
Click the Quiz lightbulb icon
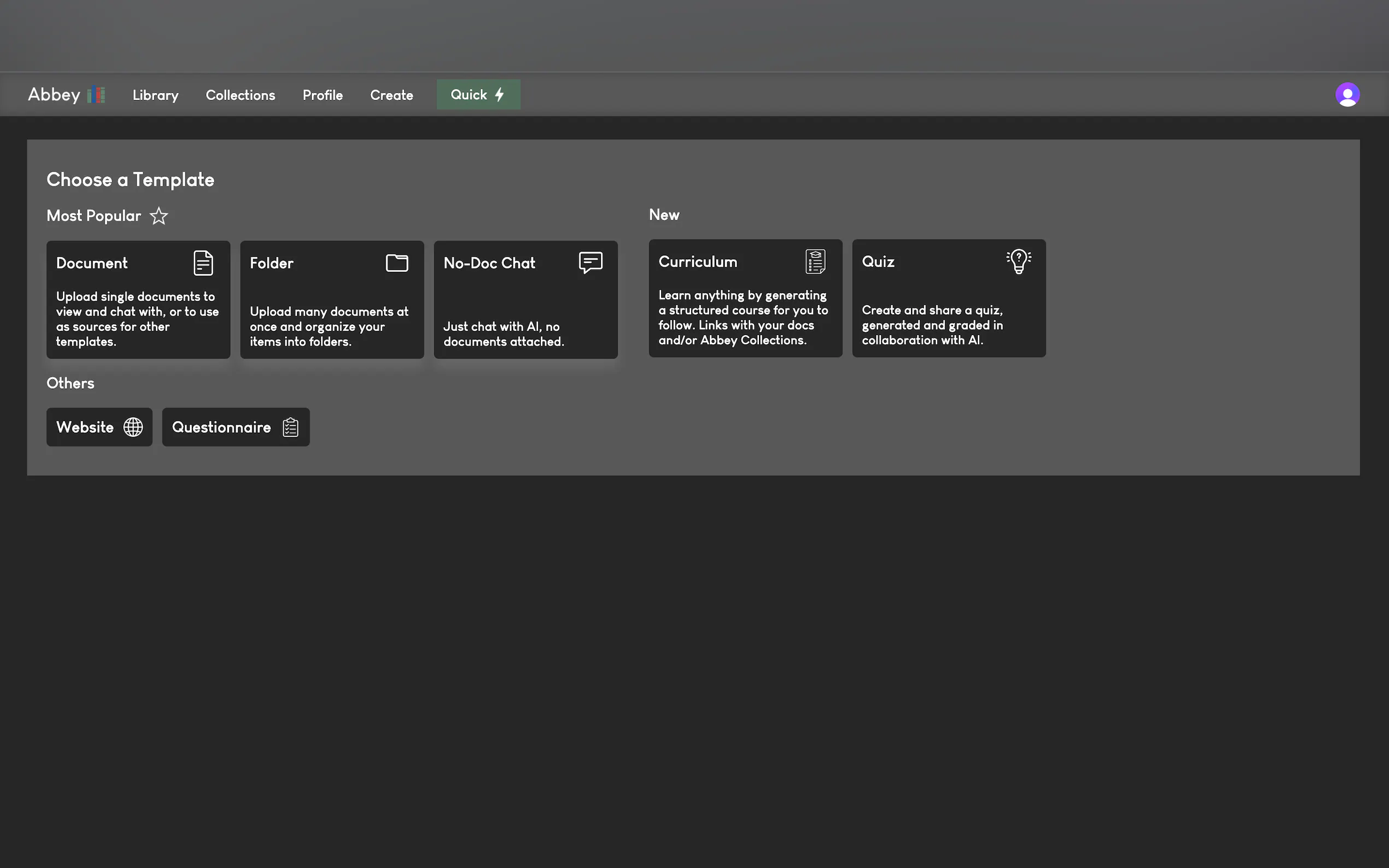pos(1018,262)
